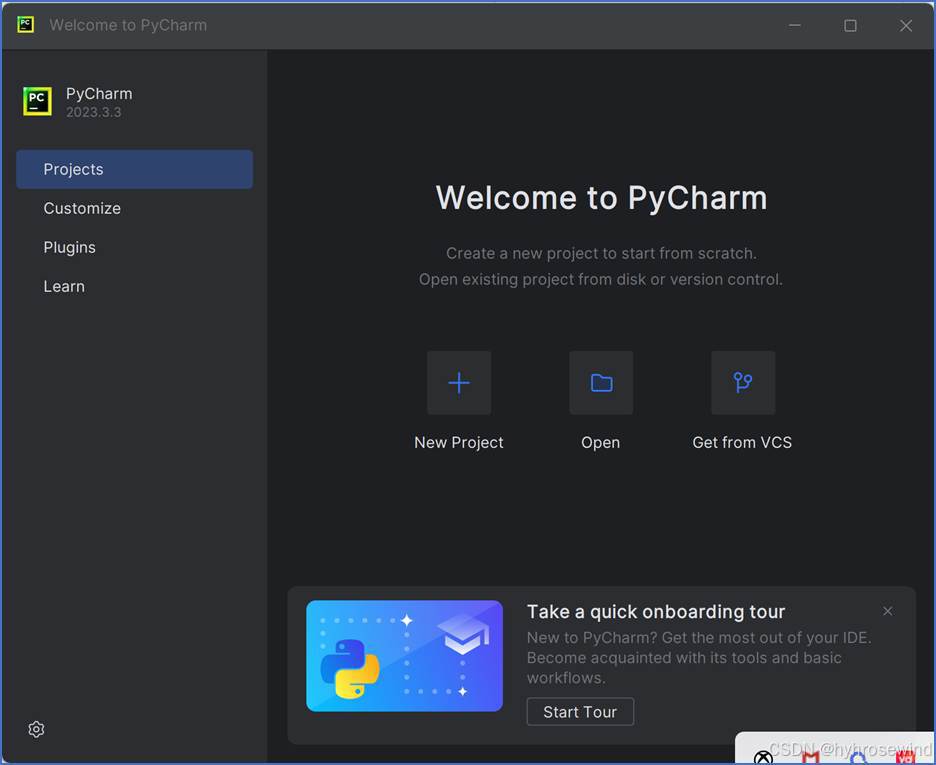Image resolution: width=936 pixels, height=765 pixels.
Task: Click the PyCharm icon in title bar
Action: click(26, 24)
